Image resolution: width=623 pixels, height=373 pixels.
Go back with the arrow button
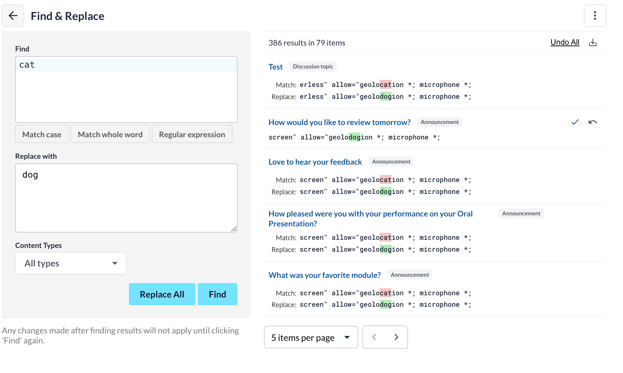pyautogui.click(x=13, y=16)
